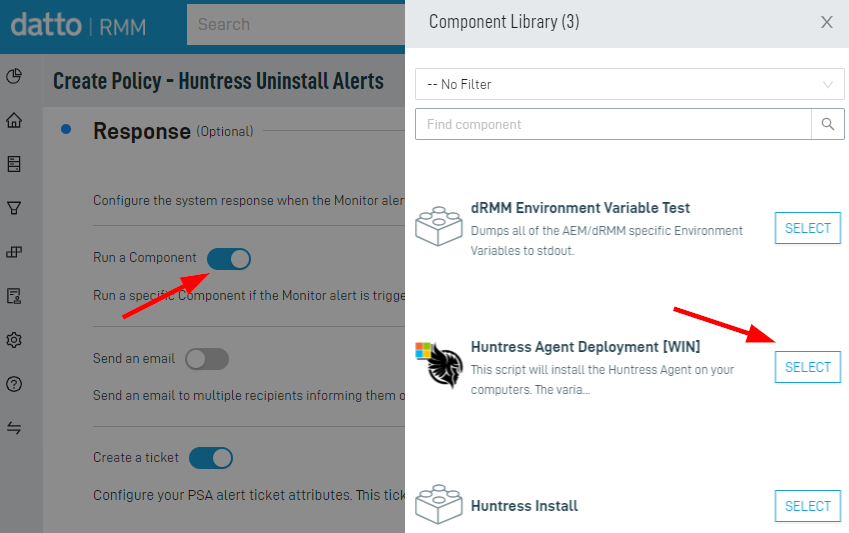Click the Send an email label
The height and width of the screenshot is (533, 849).
[x=134, y=358]
